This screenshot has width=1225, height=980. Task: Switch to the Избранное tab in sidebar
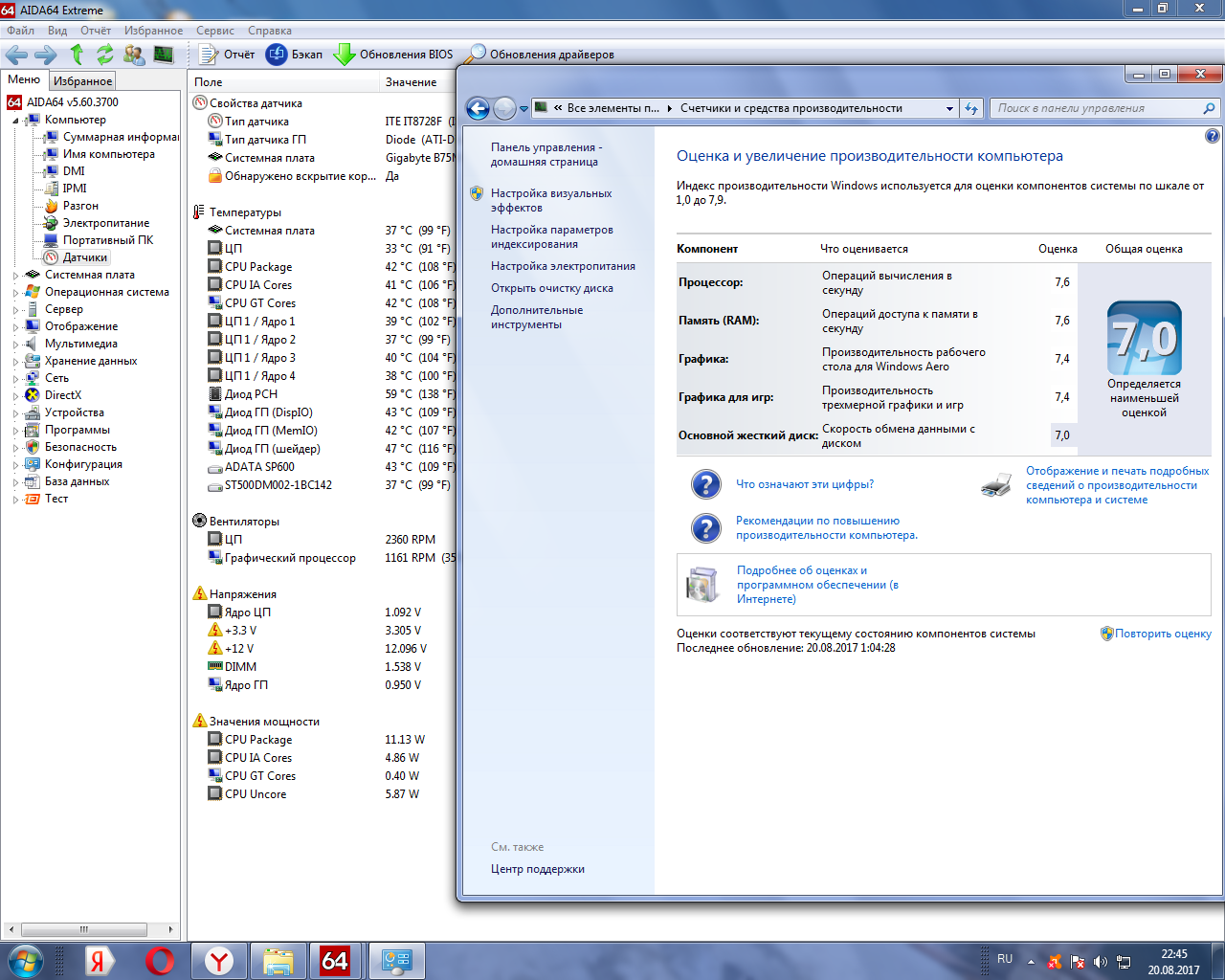pyautogui.click(x=83, y=81)
